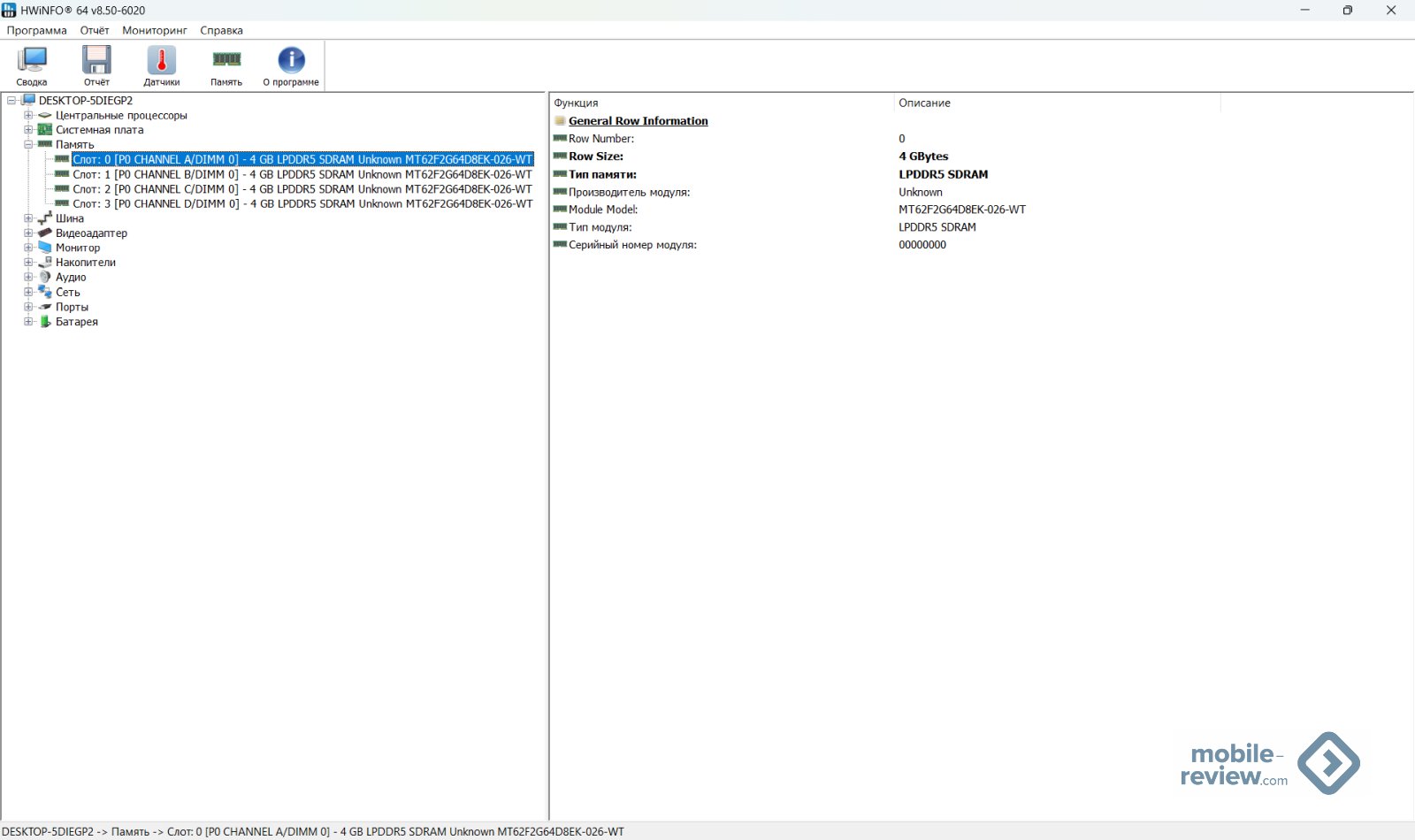Click the Монитор display icon
This screenshot has width=1415, height=840.
pos(45,248)
